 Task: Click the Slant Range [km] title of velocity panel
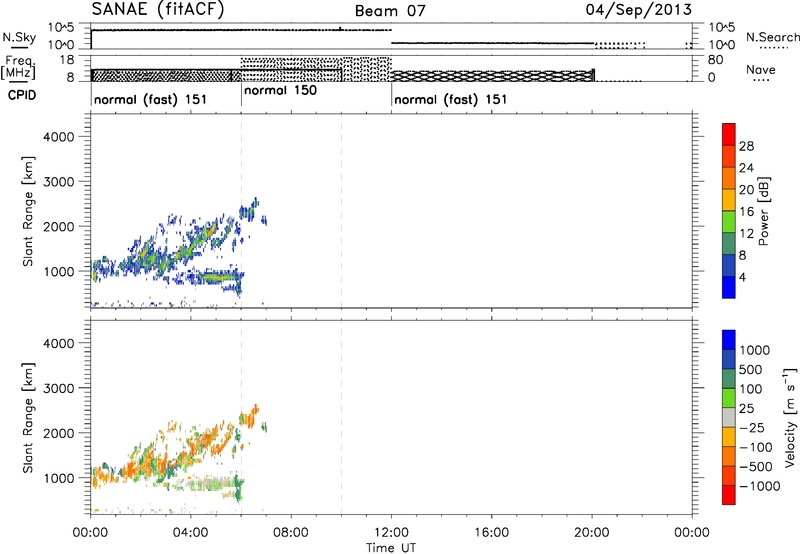[x=28, y=418]
